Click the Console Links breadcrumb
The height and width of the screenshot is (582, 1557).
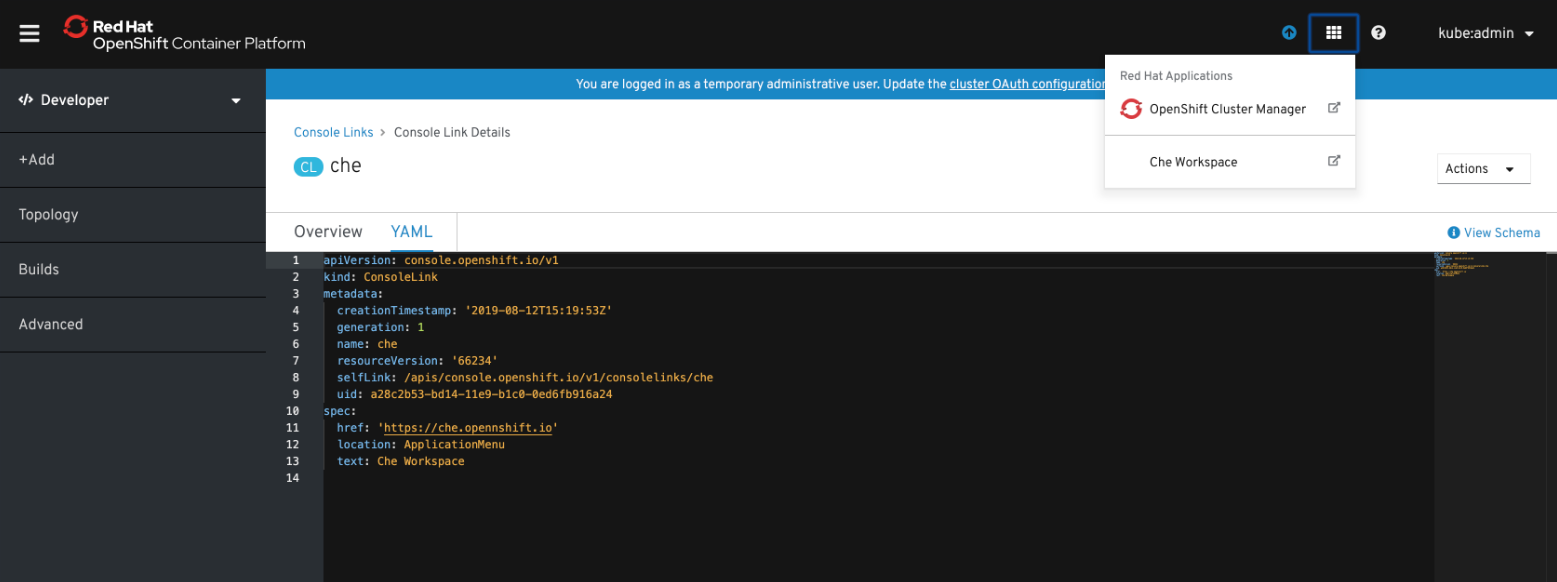[x=333, y=132]
